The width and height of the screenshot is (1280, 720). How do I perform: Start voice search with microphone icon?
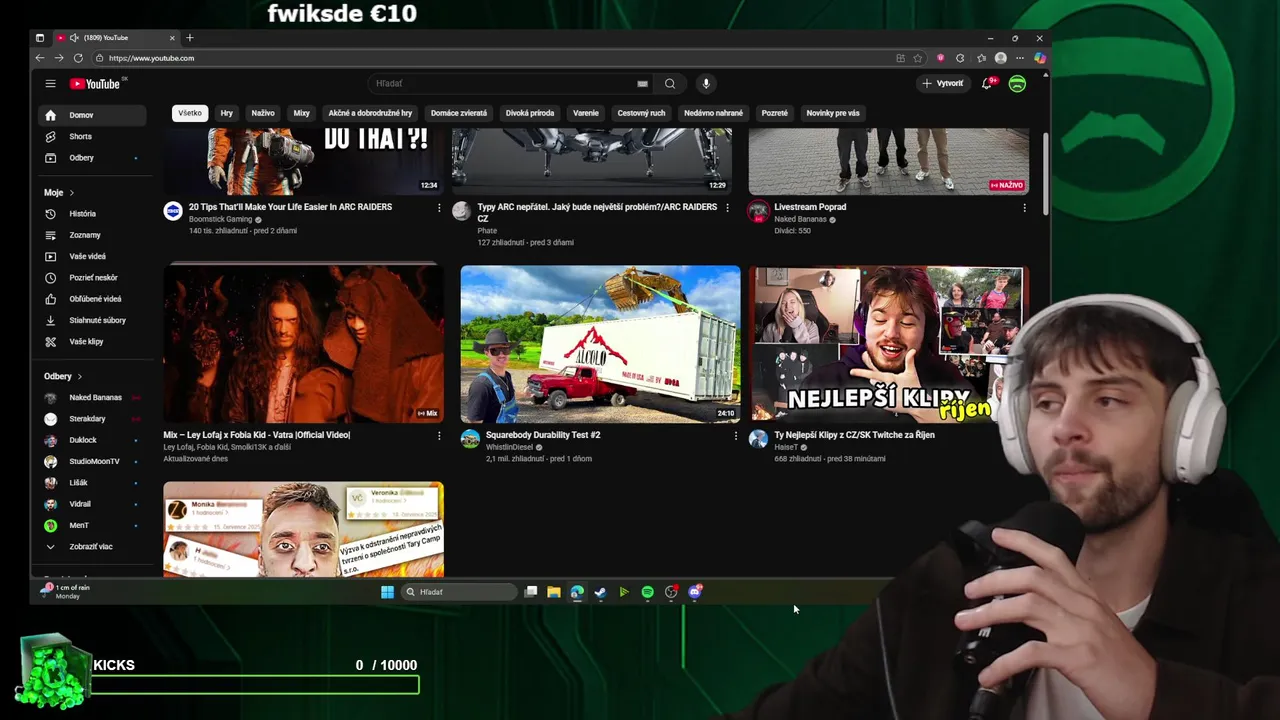(706, 84)
